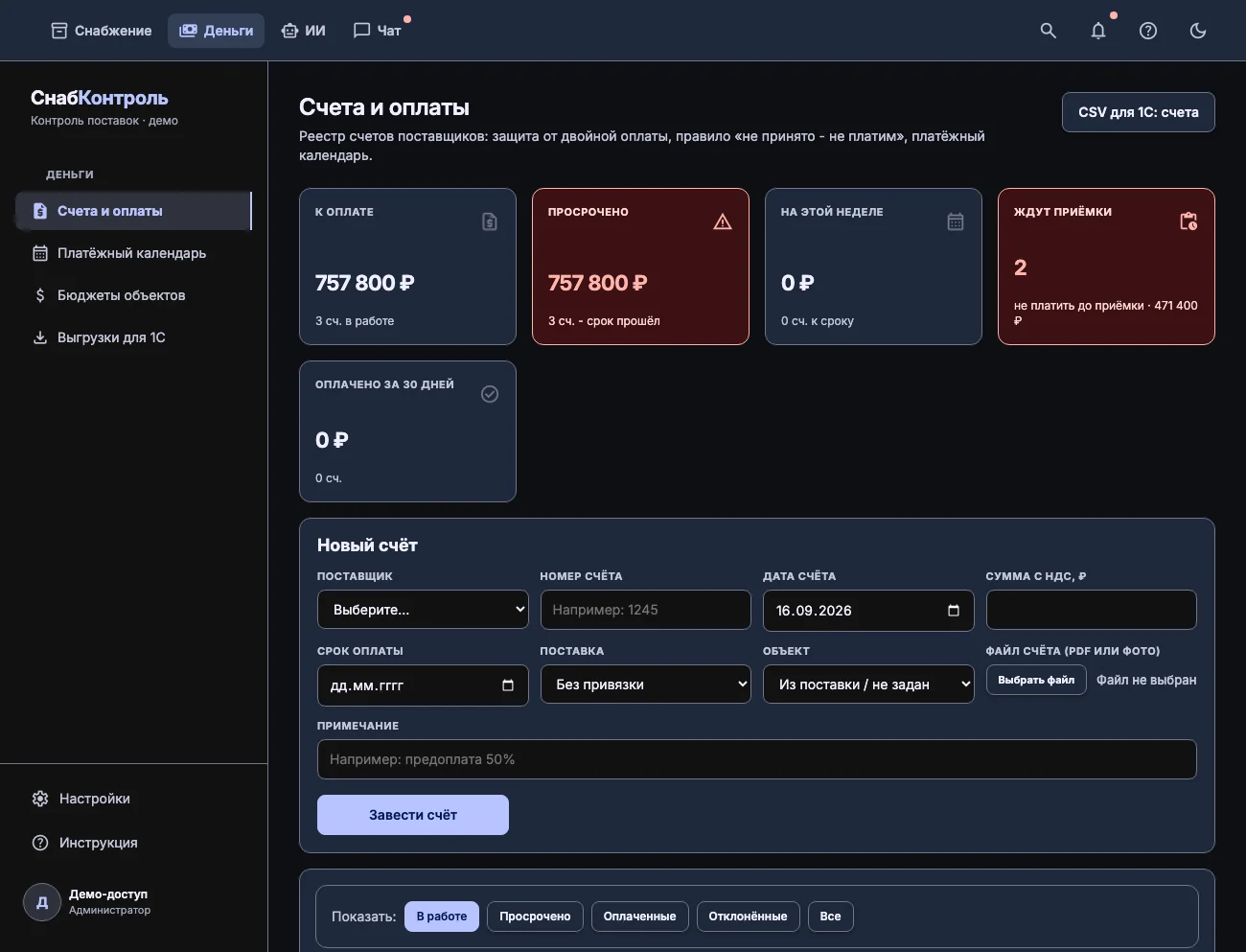Select the Все filter chip
Image resolution: width=1246 pixels, height=952 pixels.
coord(831,917)
